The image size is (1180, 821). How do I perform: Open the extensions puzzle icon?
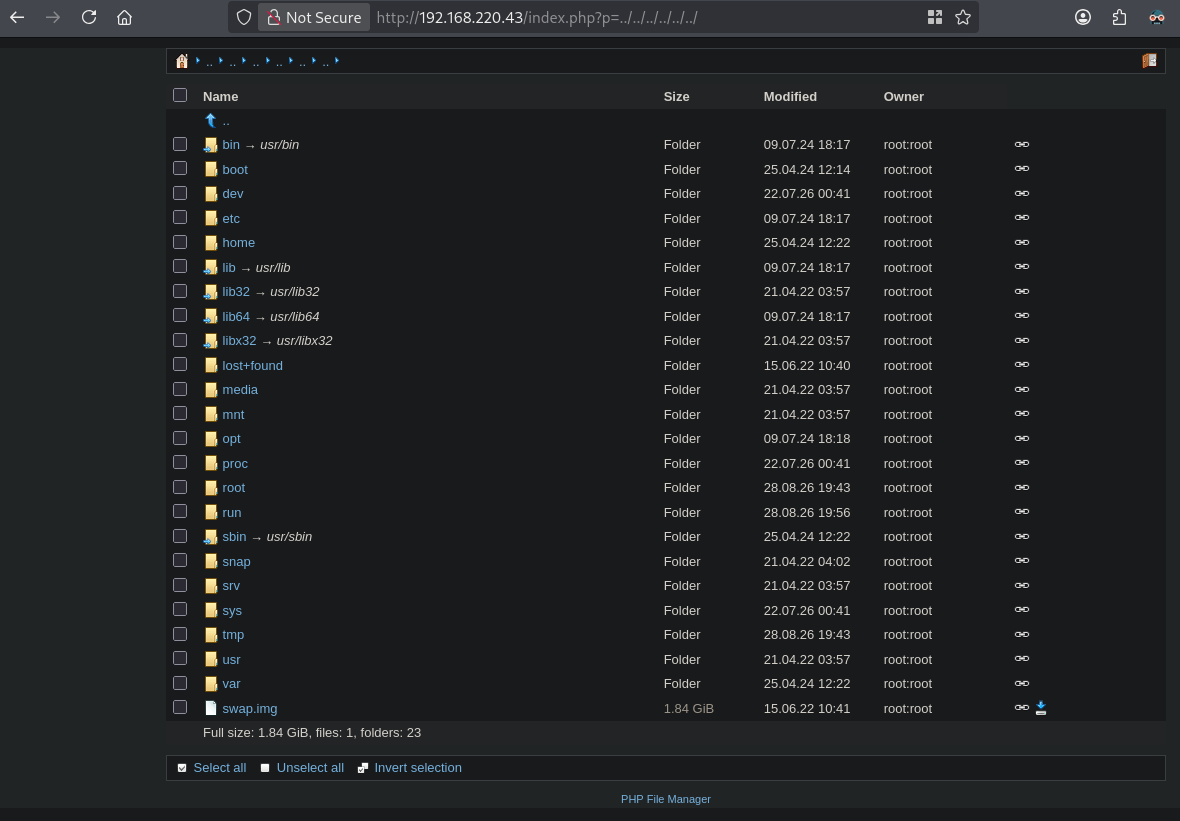pyautogui.click(x=1120, y=17)
